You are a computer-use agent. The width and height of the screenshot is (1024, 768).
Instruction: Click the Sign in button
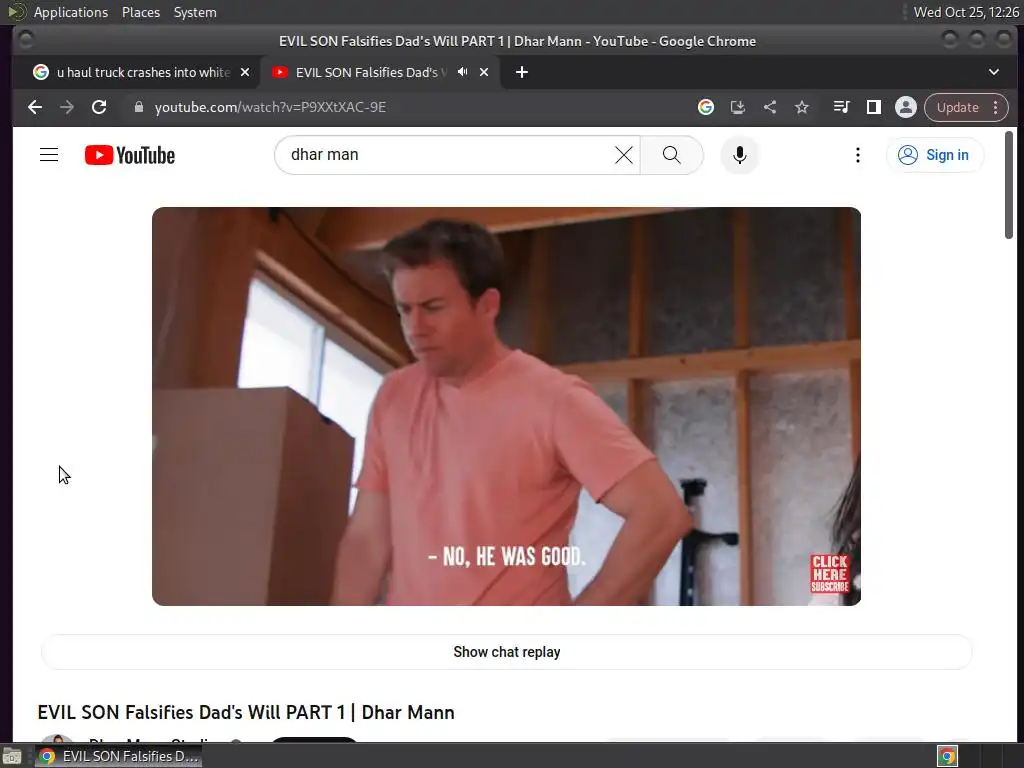point(935,155)
